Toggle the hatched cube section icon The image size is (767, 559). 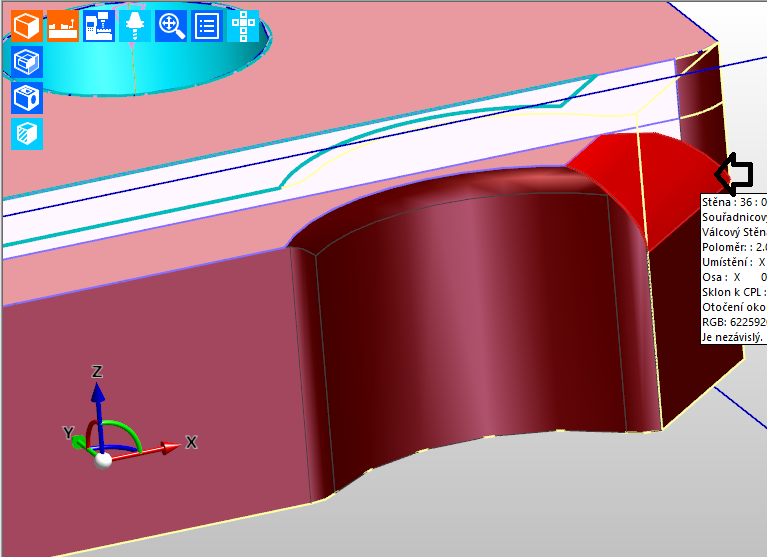26,133
